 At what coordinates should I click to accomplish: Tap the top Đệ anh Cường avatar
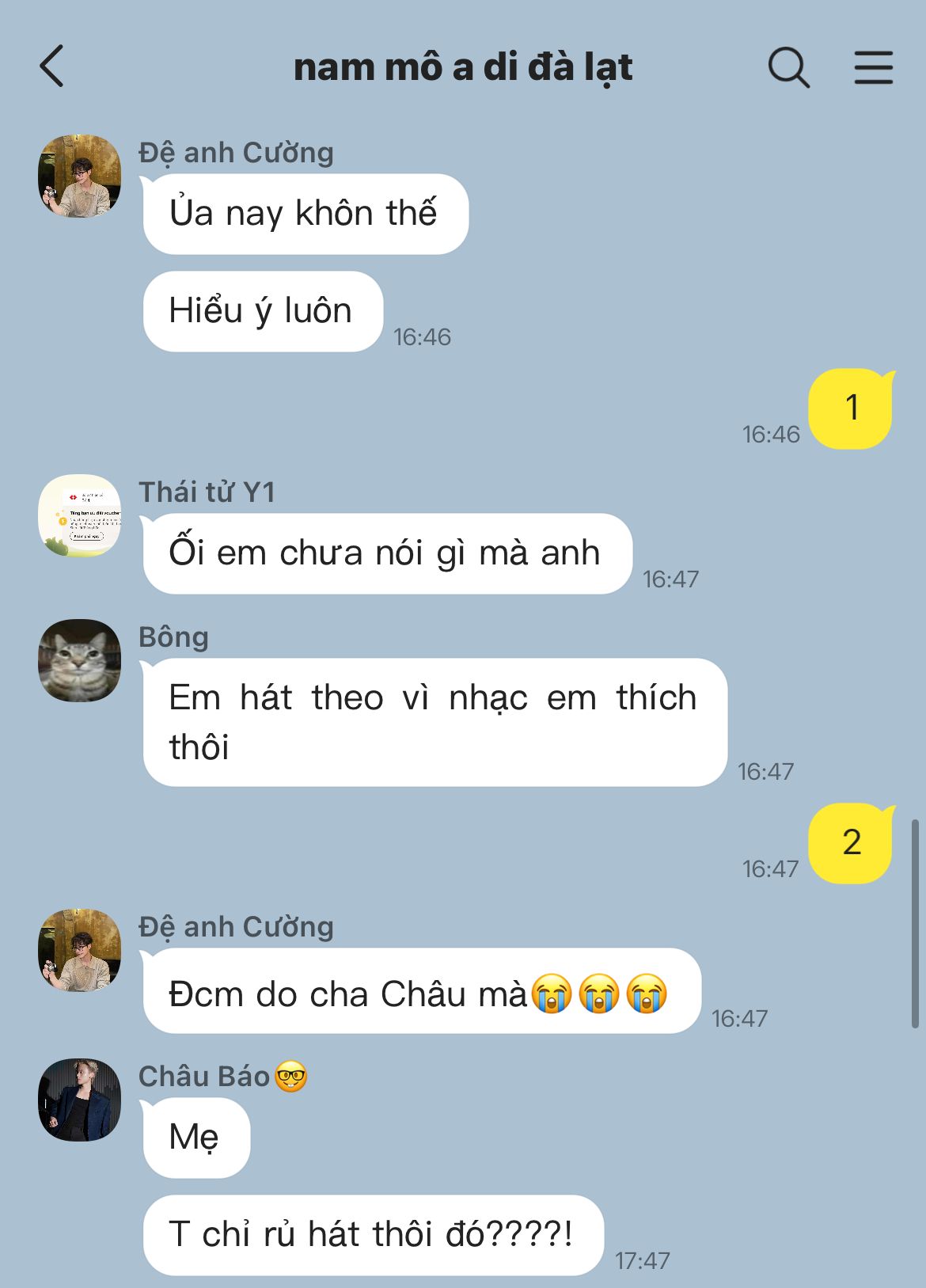click(x=80, y=176)
